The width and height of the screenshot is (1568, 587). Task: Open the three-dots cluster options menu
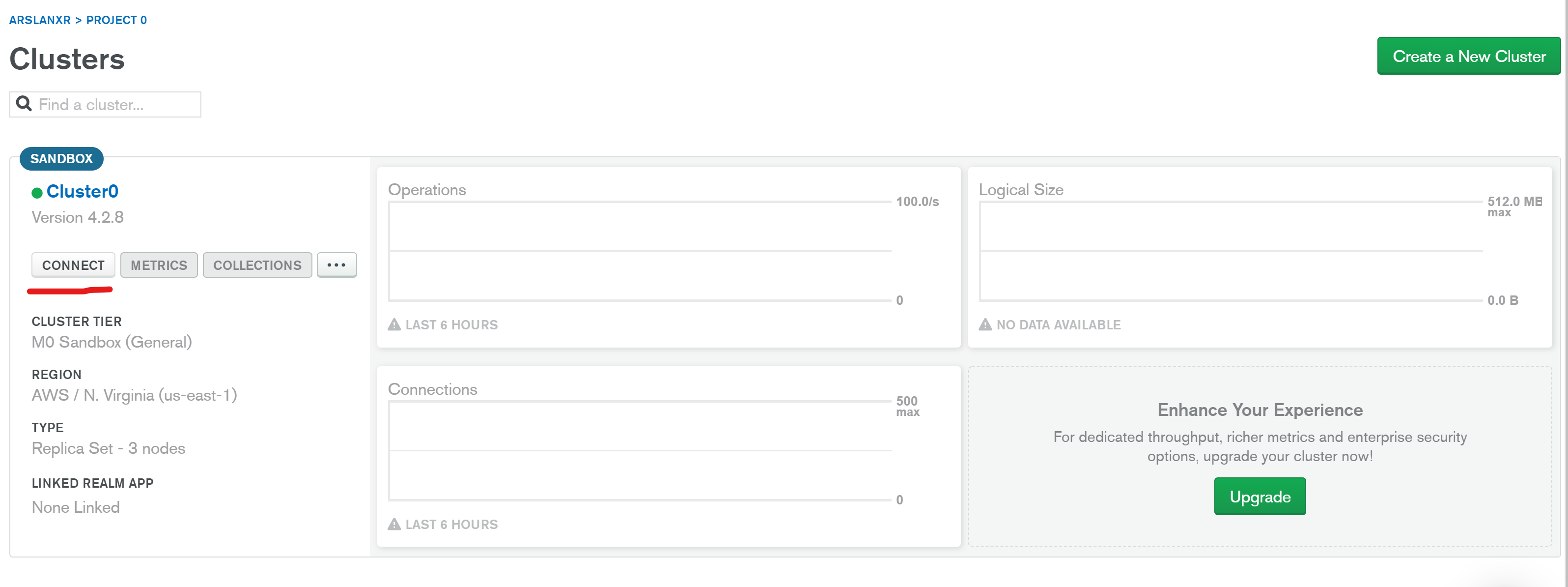coord(336,265)
